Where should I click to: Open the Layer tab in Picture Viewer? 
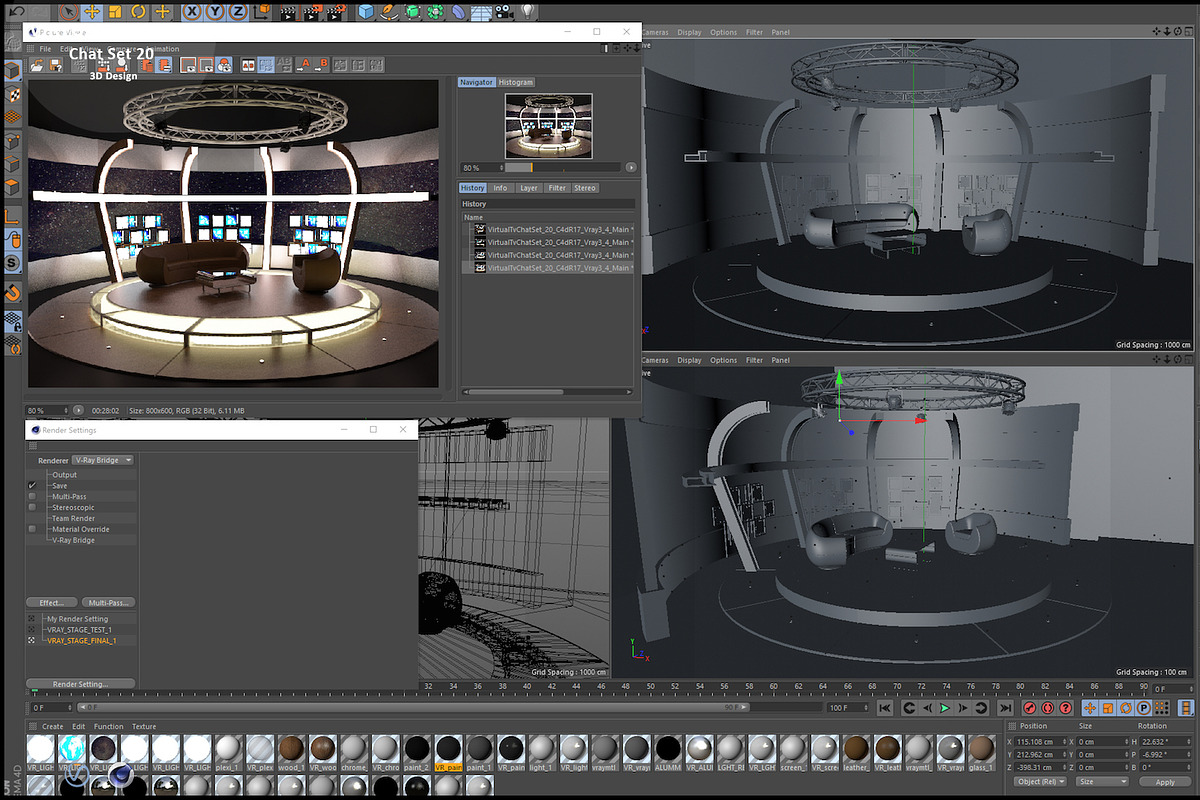click(529, 188)
